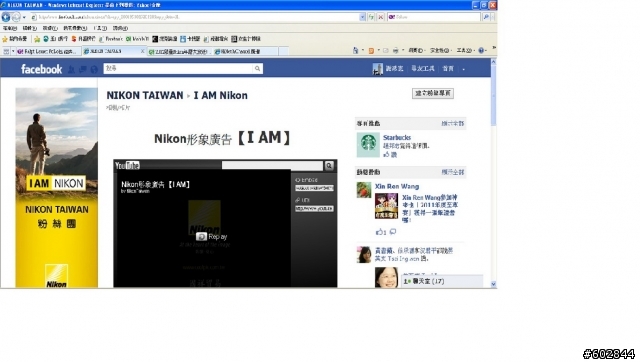Viewport: 640px width, 362px height.
Task: Open the profile picture in Facebook header
Action: pyautogui.click(x=378, y=69)
